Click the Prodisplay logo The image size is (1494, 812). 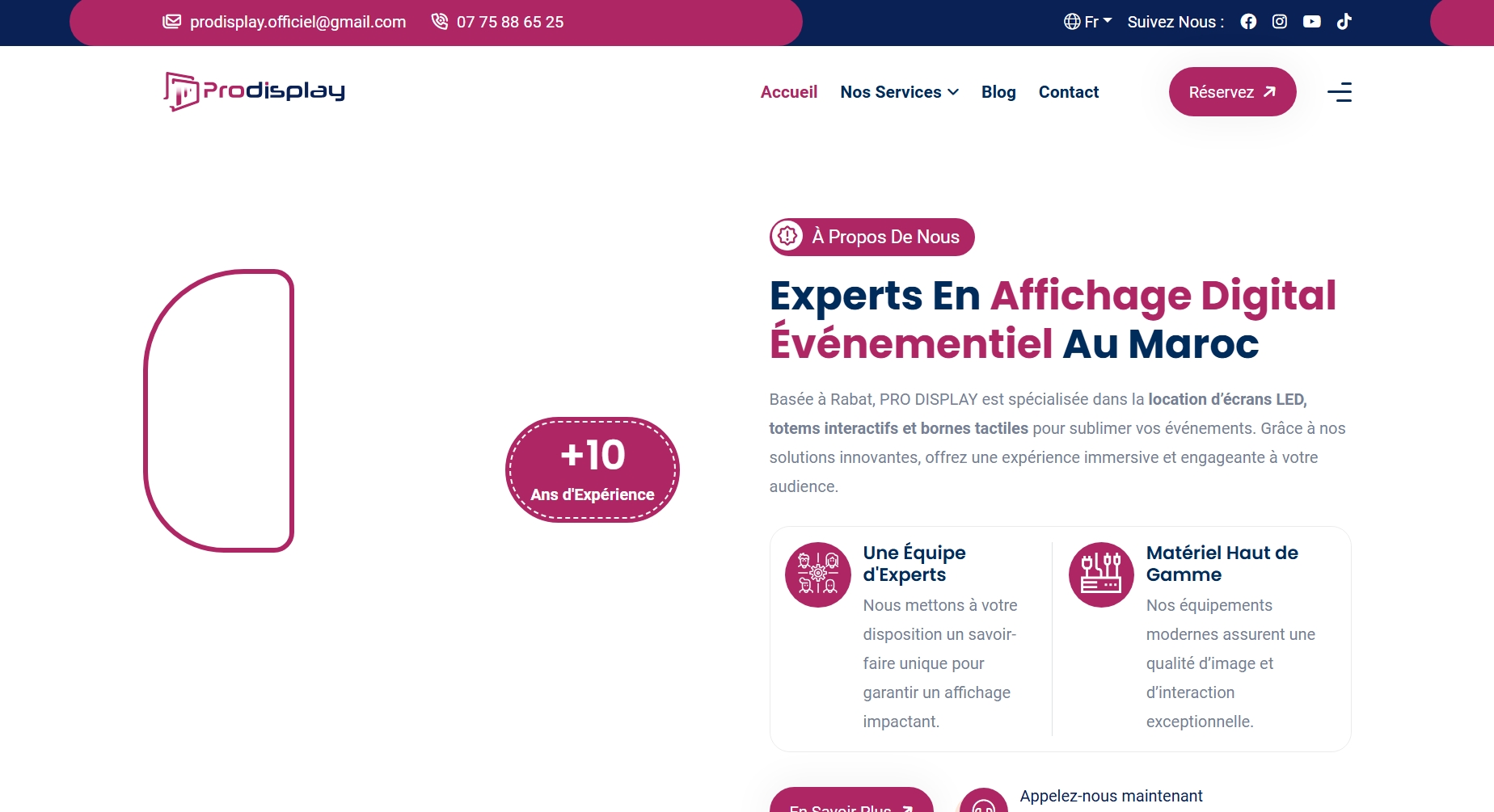point(255,91)
